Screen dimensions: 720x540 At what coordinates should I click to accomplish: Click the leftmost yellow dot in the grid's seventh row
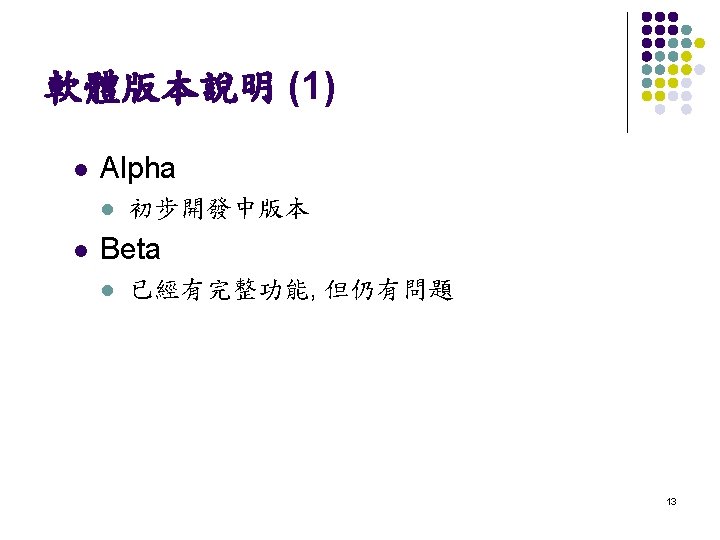pyautogui.click(x=646, y=96)
